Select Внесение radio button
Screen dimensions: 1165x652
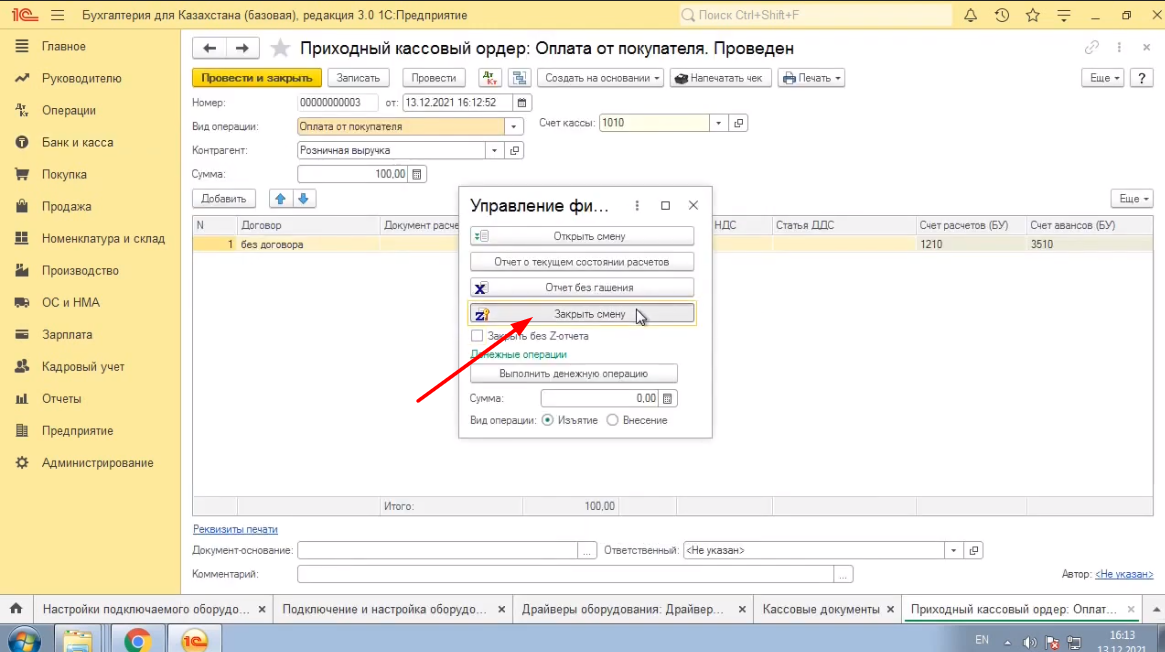613,421
